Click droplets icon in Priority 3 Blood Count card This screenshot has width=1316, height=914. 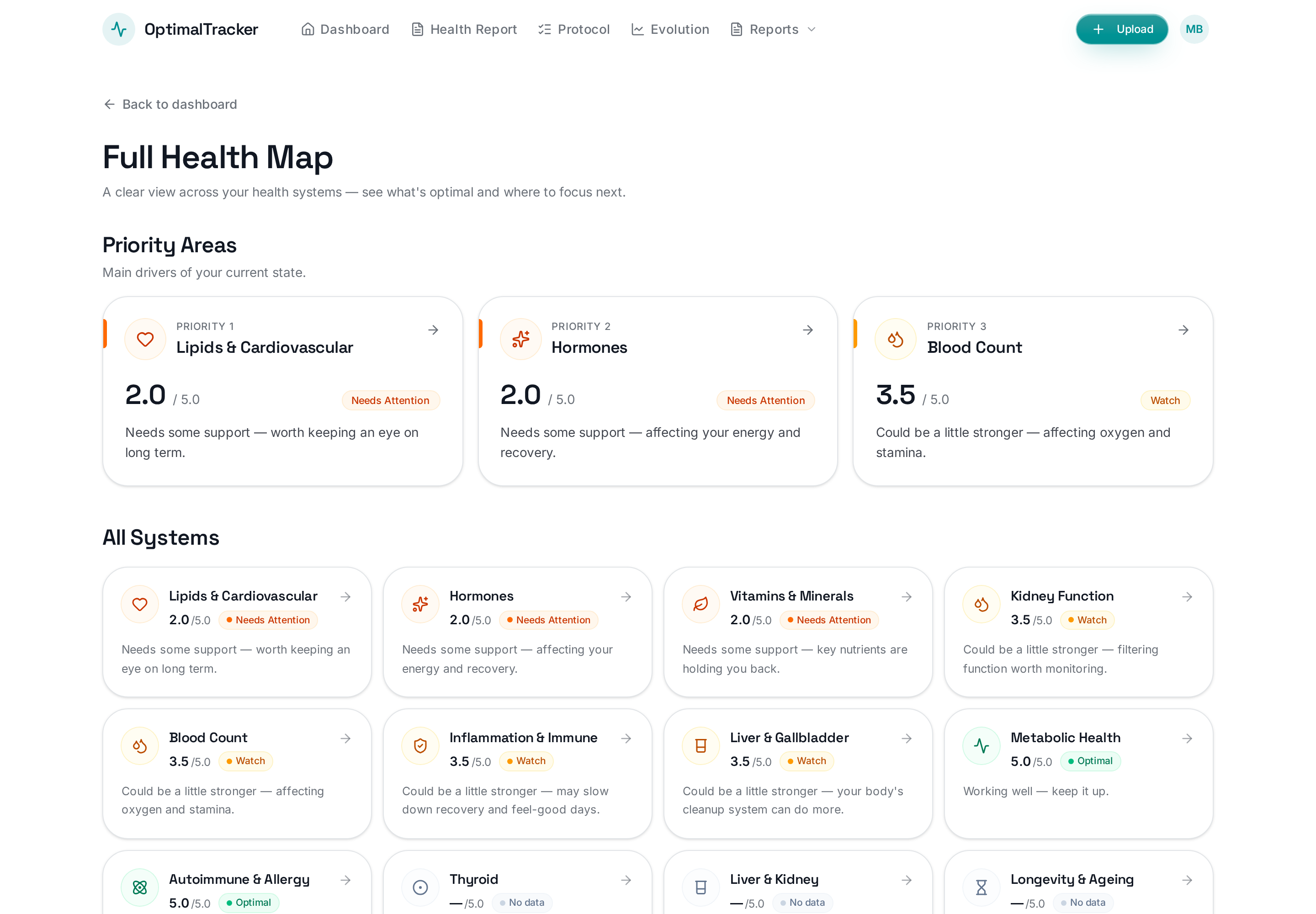(x=895, y=339)
